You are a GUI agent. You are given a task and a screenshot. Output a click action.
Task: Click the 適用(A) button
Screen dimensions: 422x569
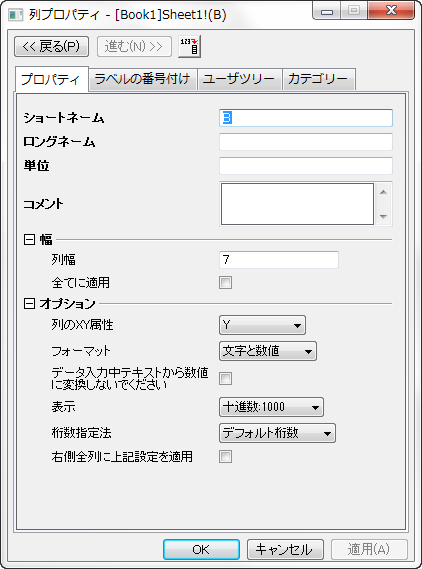click(369, 549)
